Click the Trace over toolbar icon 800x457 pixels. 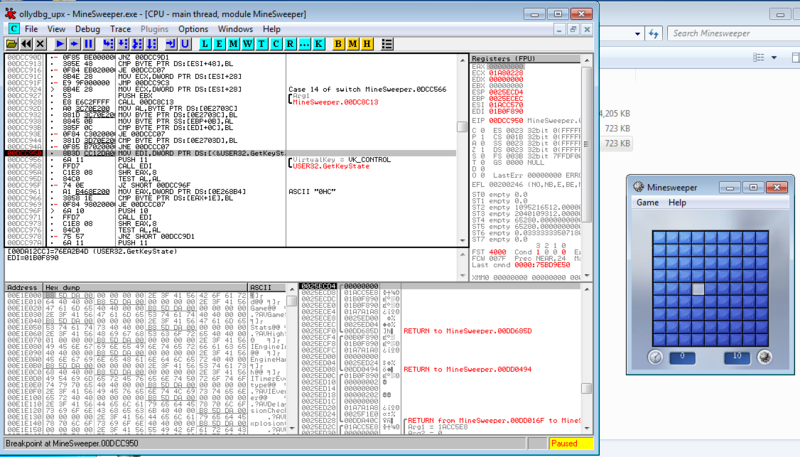151,44
